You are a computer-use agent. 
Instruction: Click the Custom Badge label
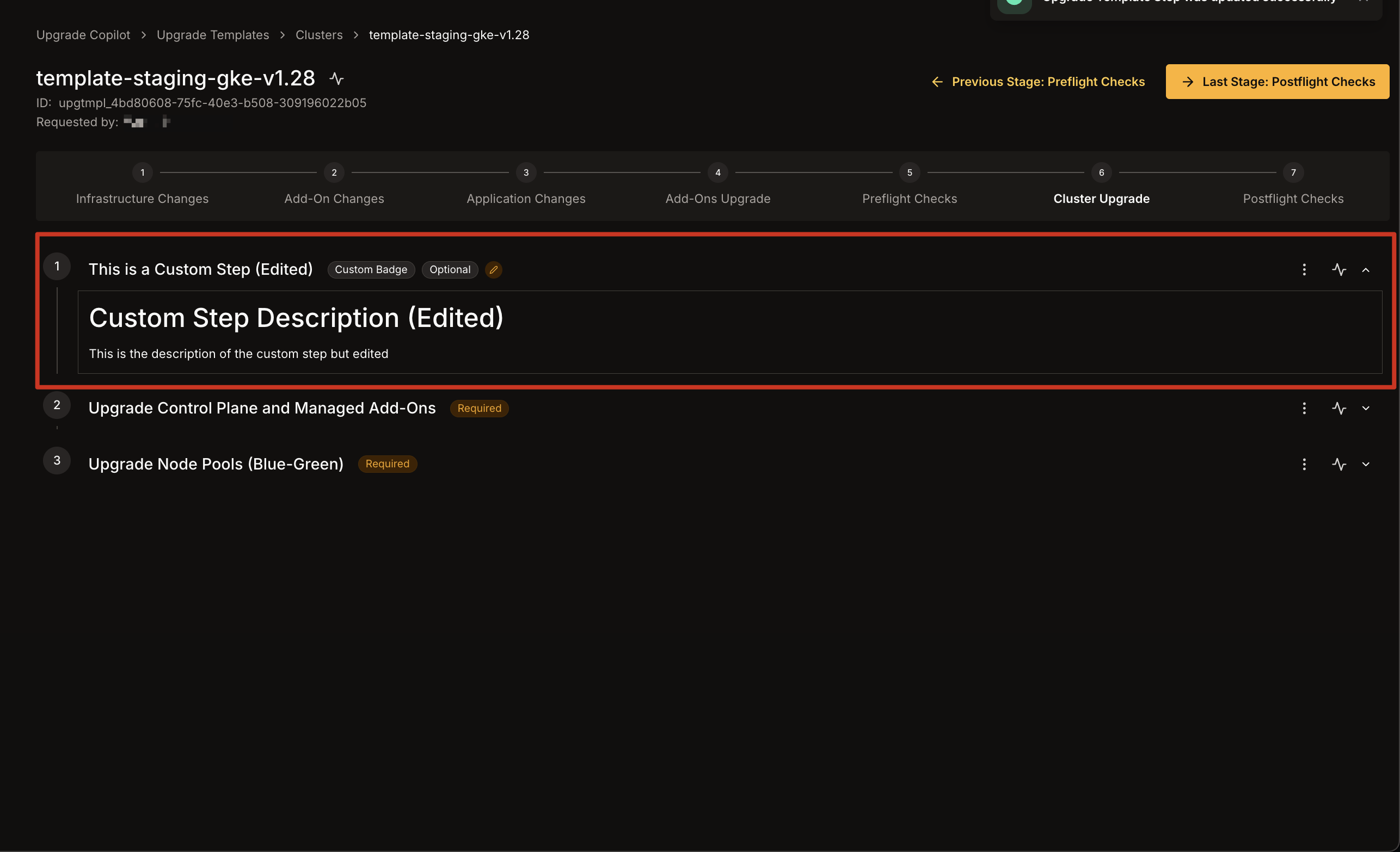pos(371,270)
